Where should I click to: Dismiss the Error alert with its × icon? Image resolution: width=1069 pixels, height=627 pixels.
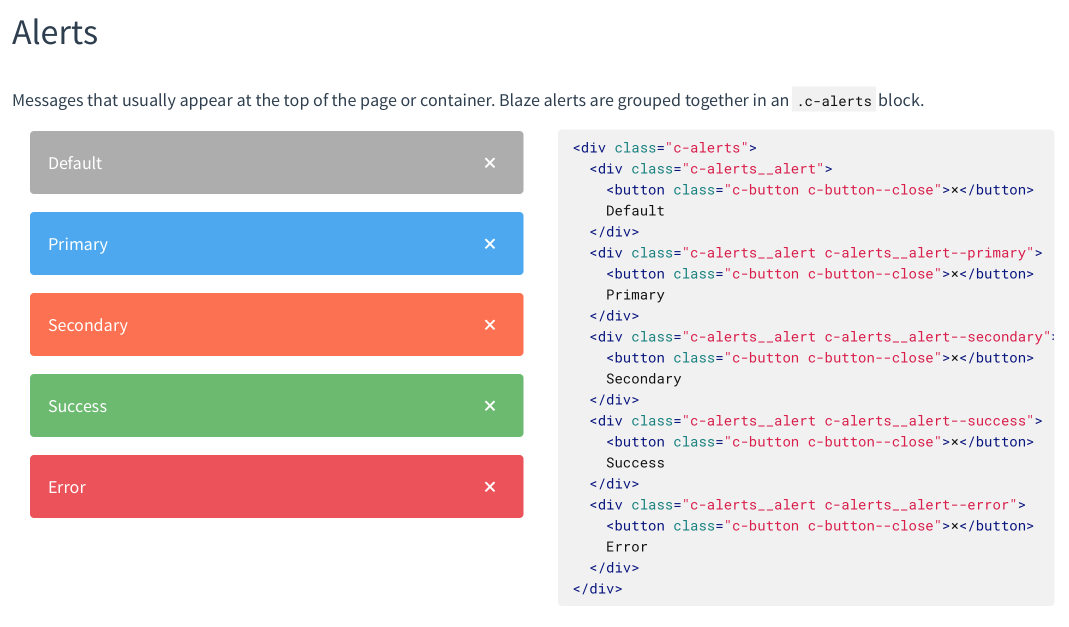pos(490,486)
